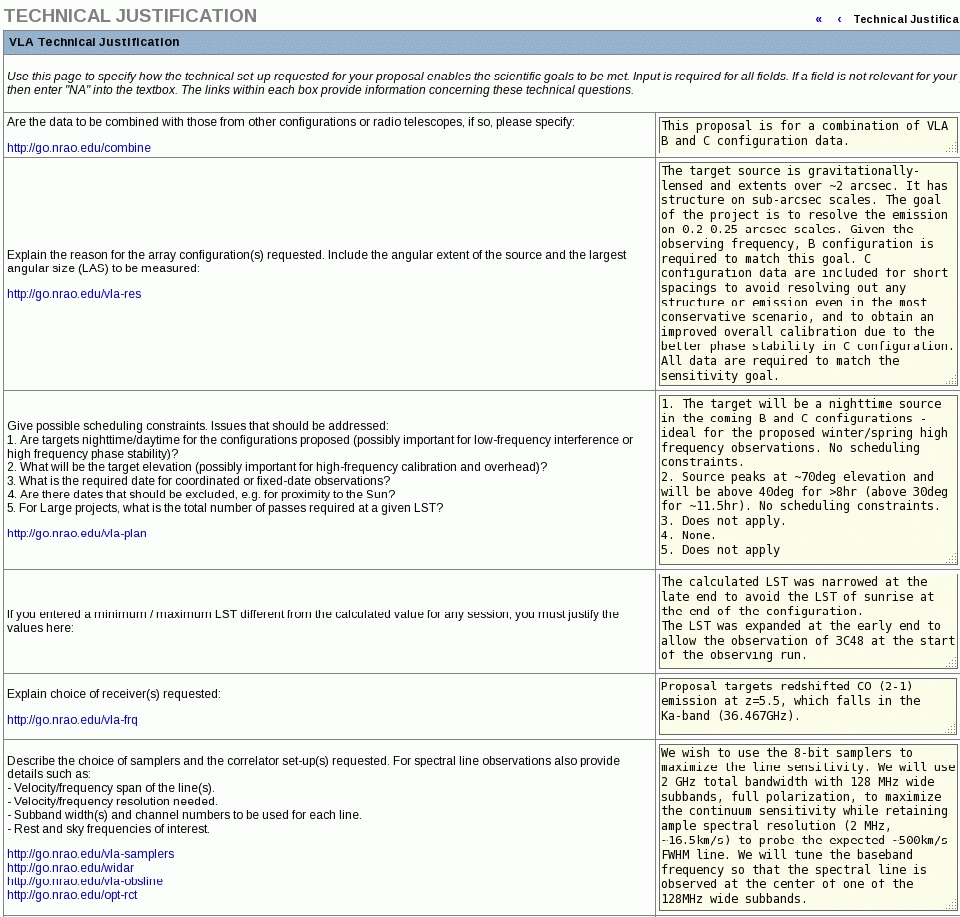Open the go.nrao.edu/opt-rct link
960x917 pixels.
pos(72,894)
